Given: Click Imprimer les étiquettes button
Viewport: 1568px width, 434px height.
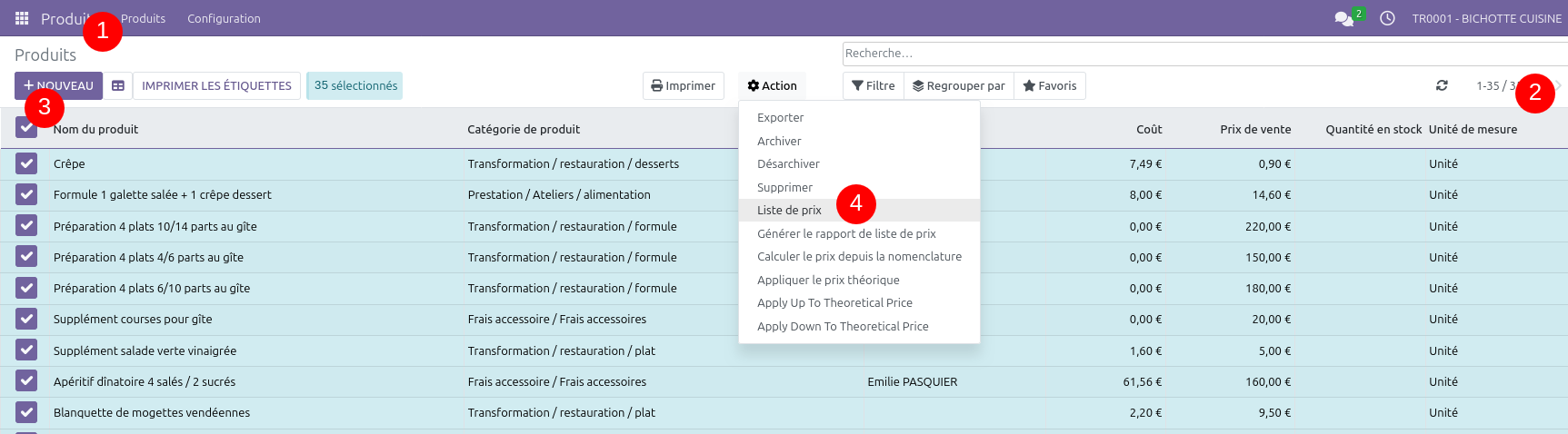Looking at the screenshot, I should pos(216,85).
